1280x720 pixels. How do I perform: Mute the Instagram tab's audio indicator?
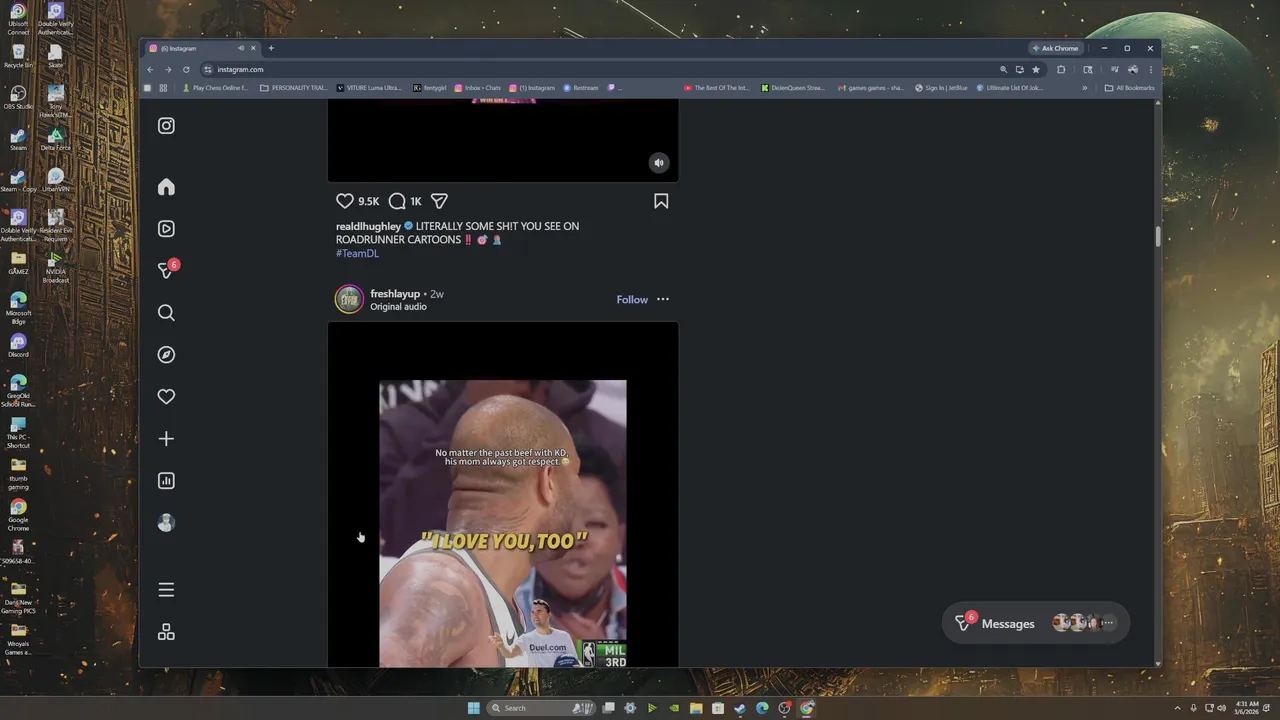tap(241, 48)
